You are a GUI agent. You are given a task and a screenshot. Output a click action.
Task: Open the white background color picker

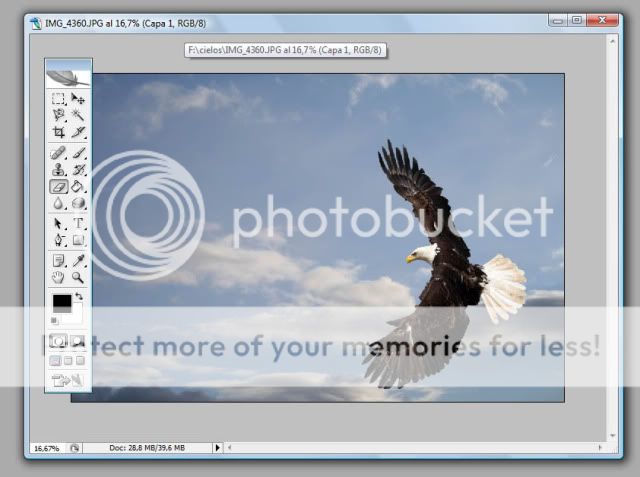(x=75, y=316)
